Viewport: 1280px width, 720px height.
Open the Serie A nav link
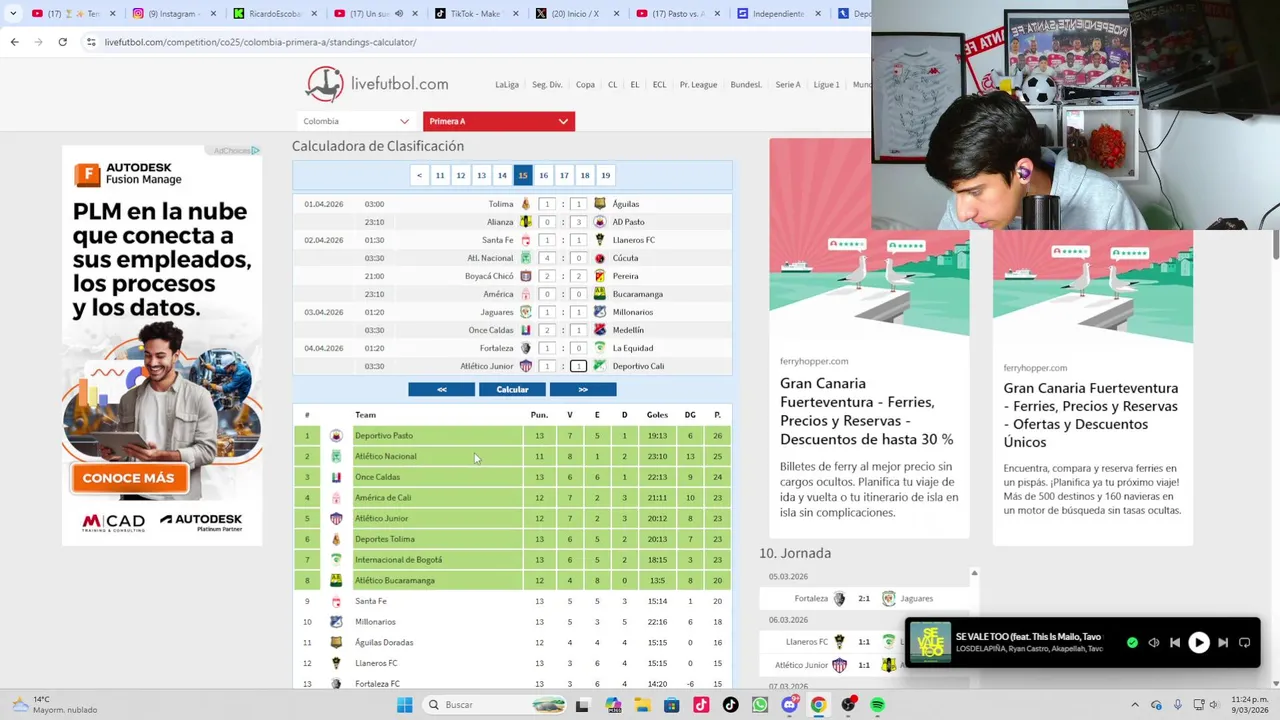click(788, 85)
